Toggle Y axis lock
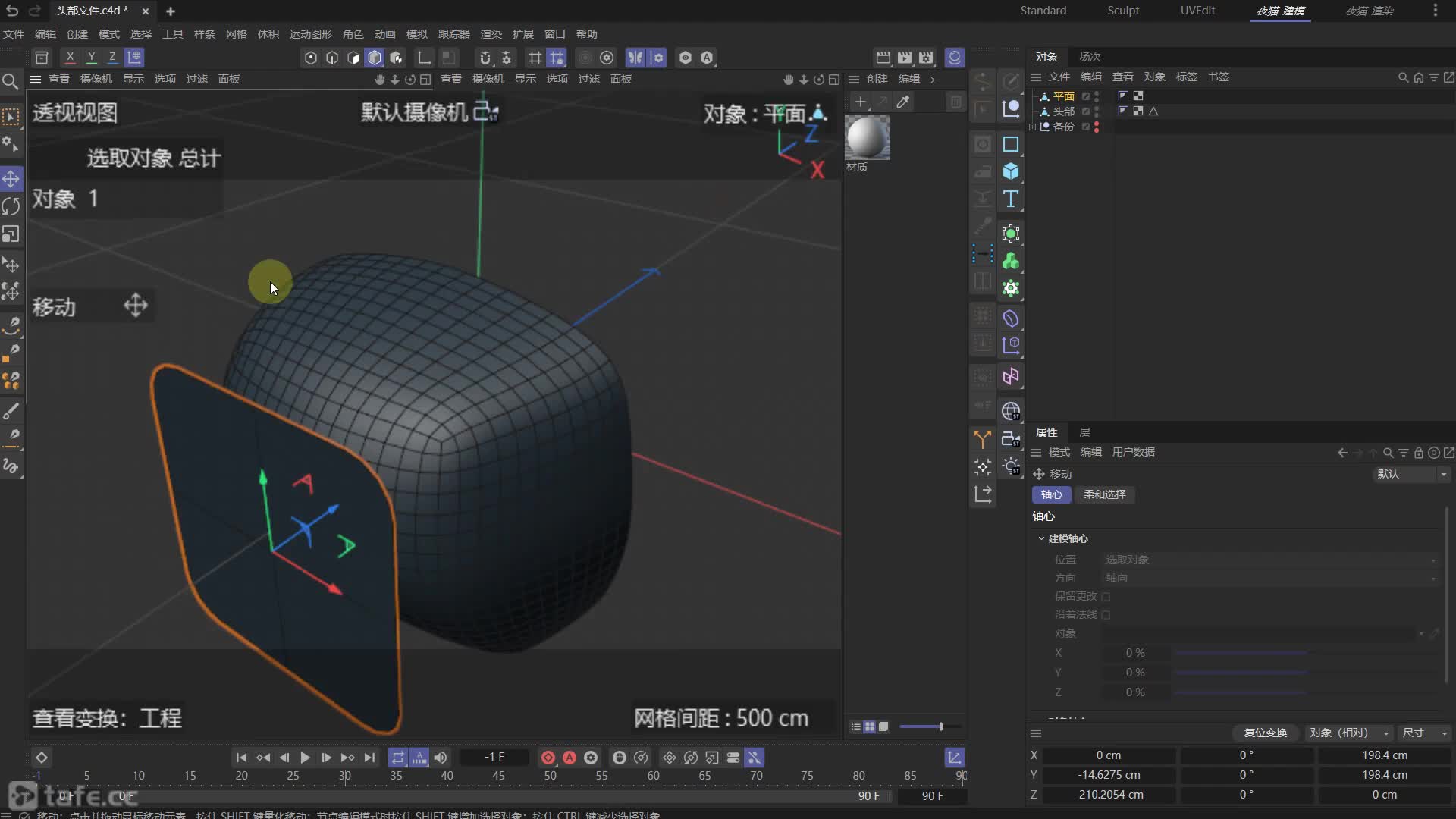Screen dimensions: 1456x819 click(91, 57)
